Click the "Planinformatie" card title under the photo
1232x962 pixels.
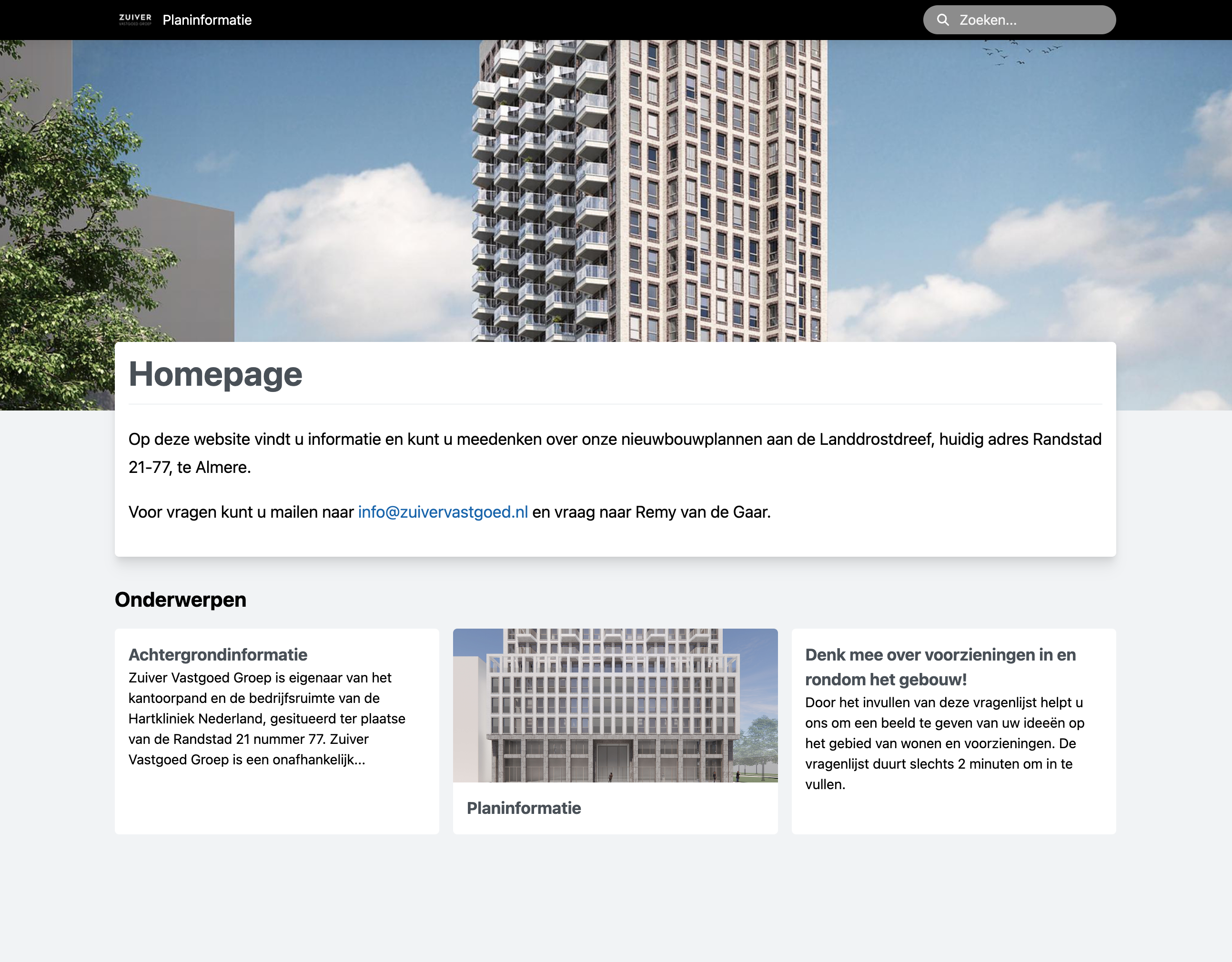(x=524, y=808)
